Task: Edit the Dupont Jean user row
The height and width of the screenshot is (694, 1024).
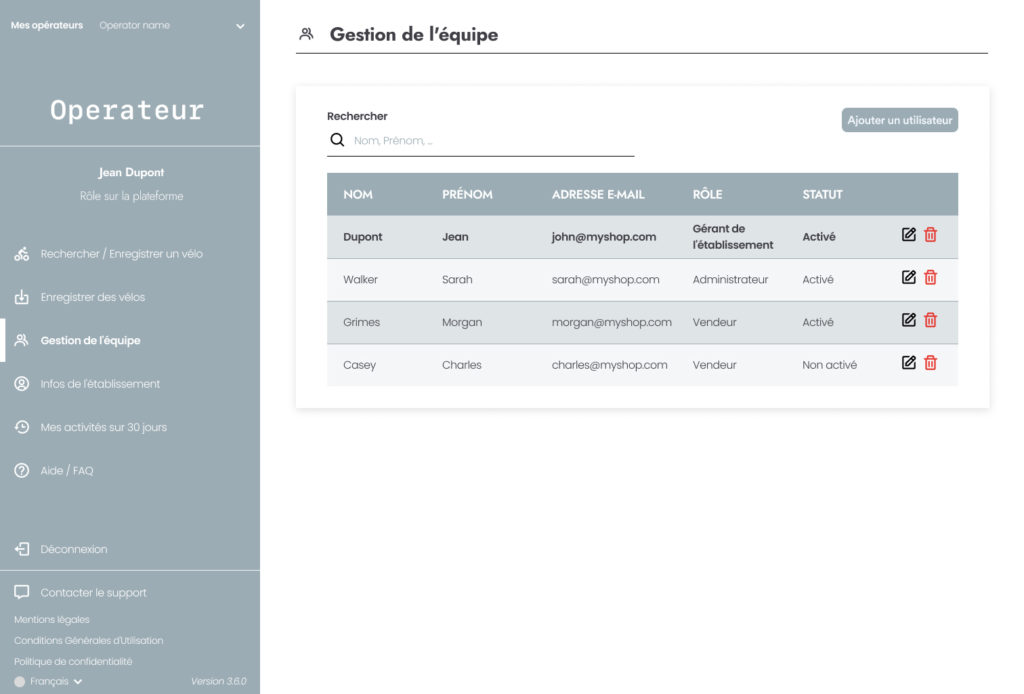Action: click(x=908, y=235)
